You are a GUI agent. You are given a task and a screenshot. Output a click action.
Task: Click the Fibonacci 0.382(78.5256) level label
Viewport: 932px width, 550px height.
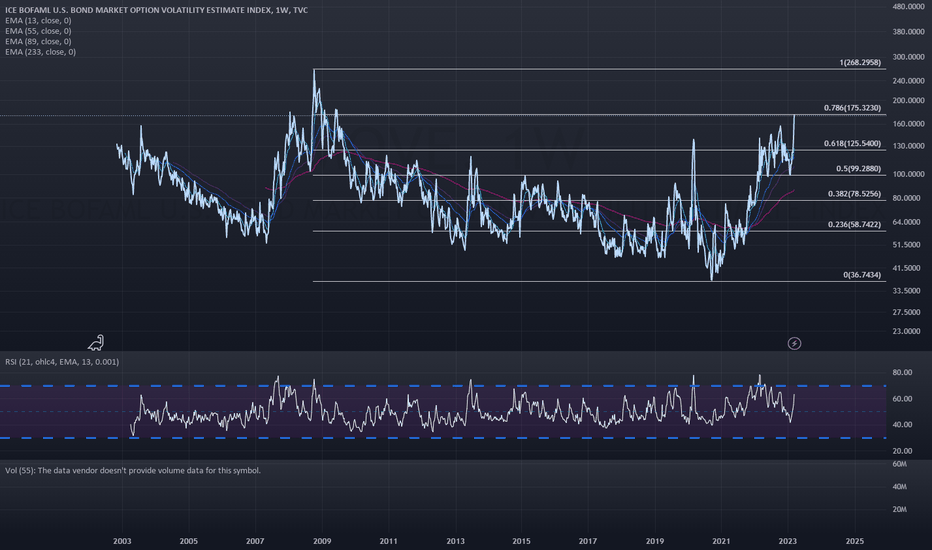pos(854,194)
